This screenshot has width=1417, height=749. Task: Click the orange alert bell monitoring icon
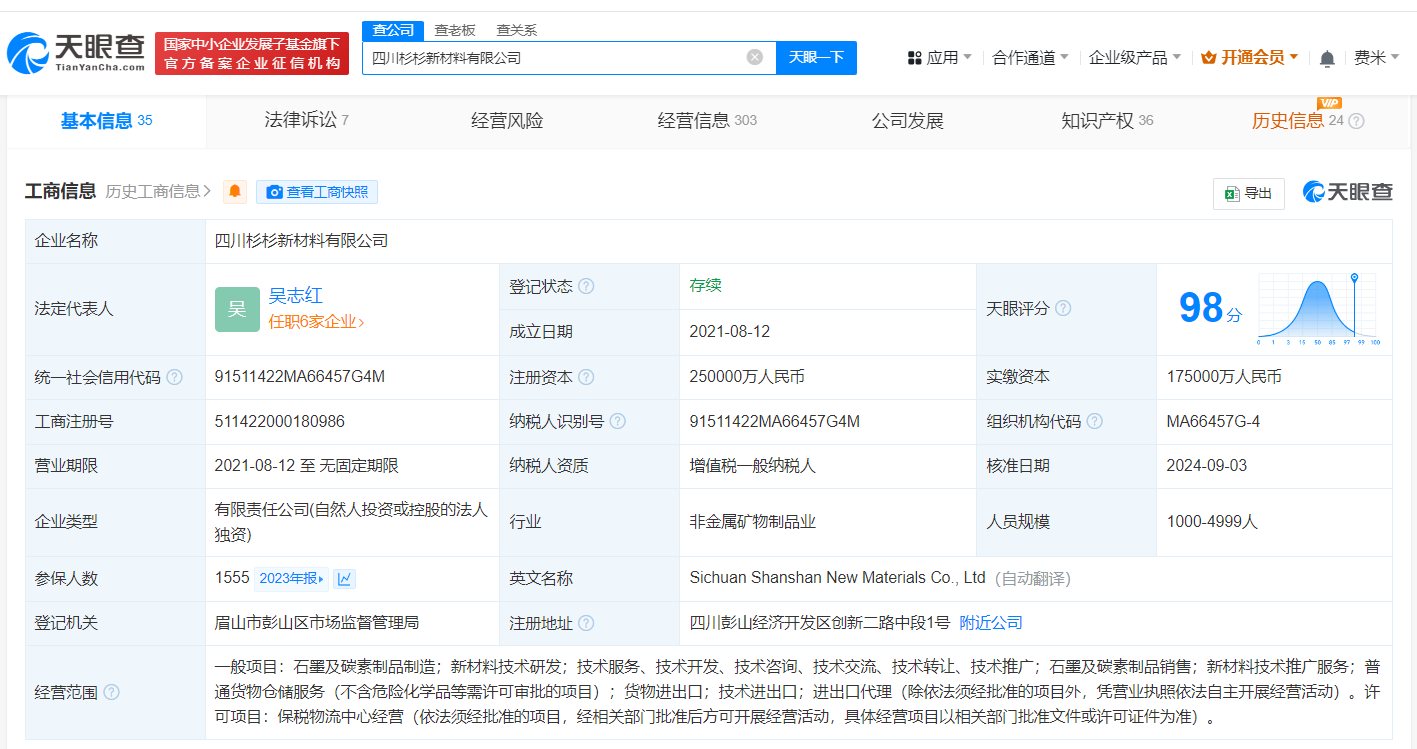coord(235,192)
